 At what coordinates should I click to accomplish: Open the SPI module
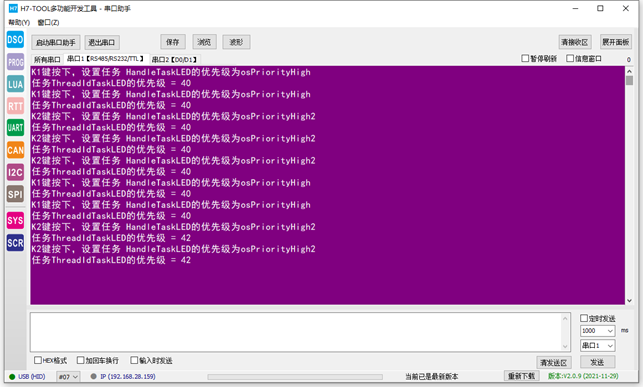pyautogui.click(x=15, y=194)
